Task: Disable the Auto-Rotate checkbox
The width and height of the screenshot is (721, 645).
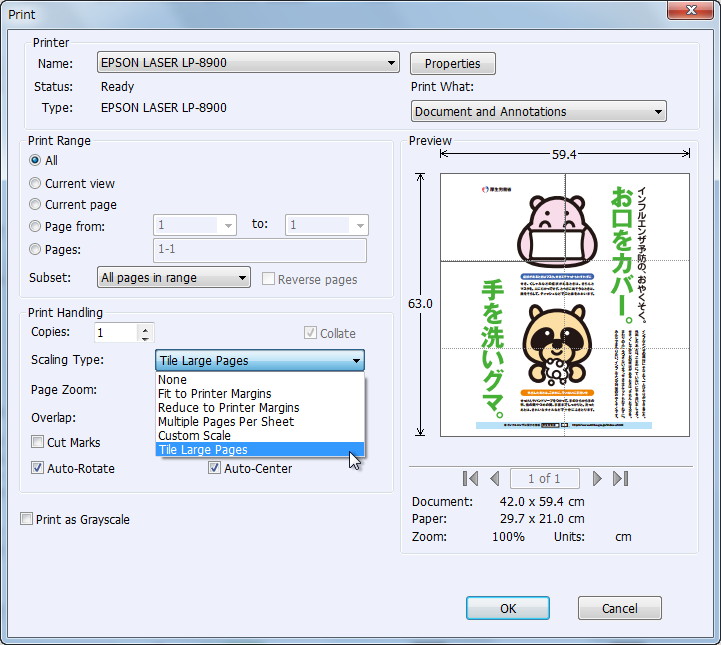Action: pyautogui.click(x=37, y=468)
